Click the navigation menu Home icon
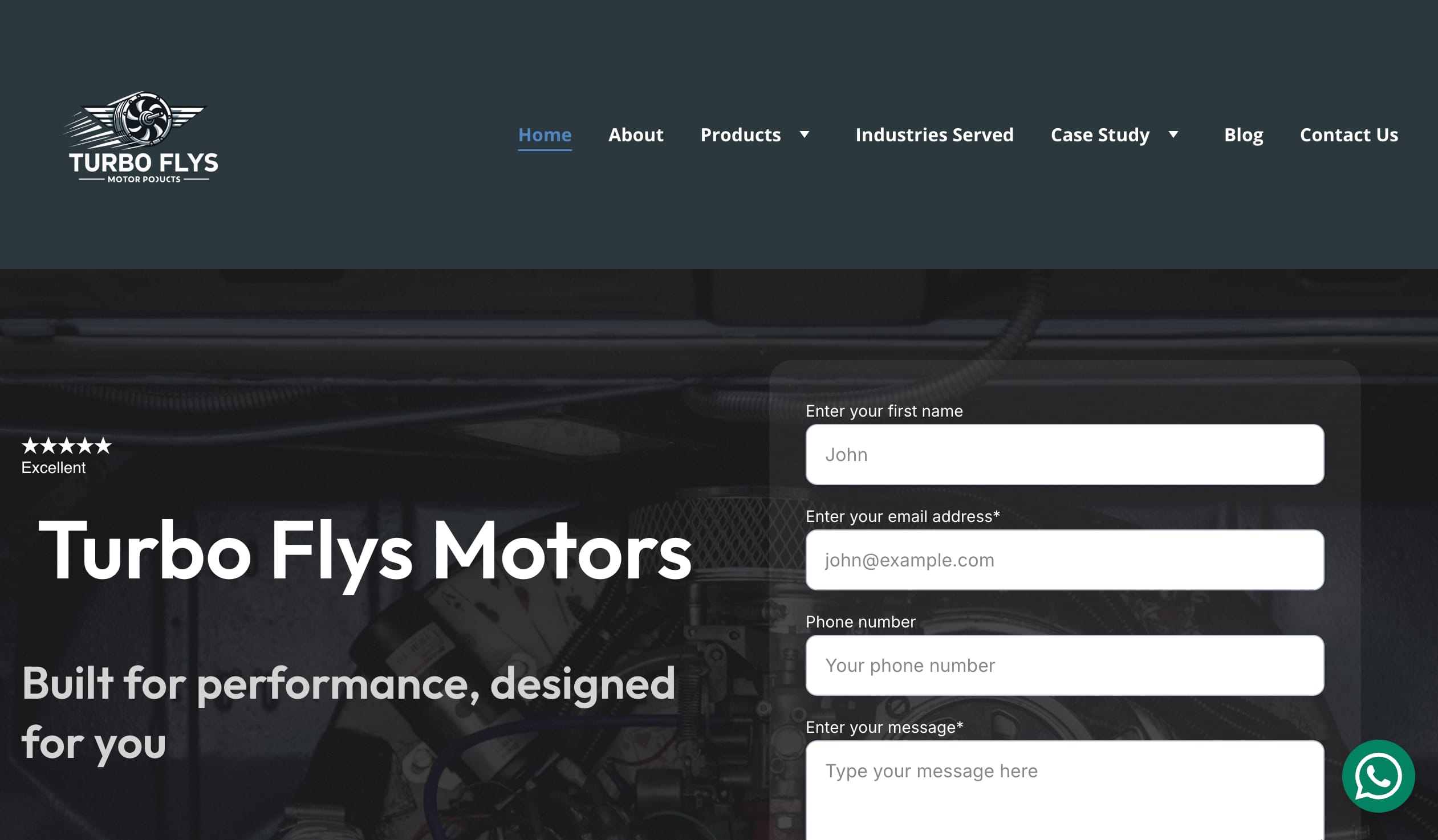1438x840 pixels. [x=545, y=134]
